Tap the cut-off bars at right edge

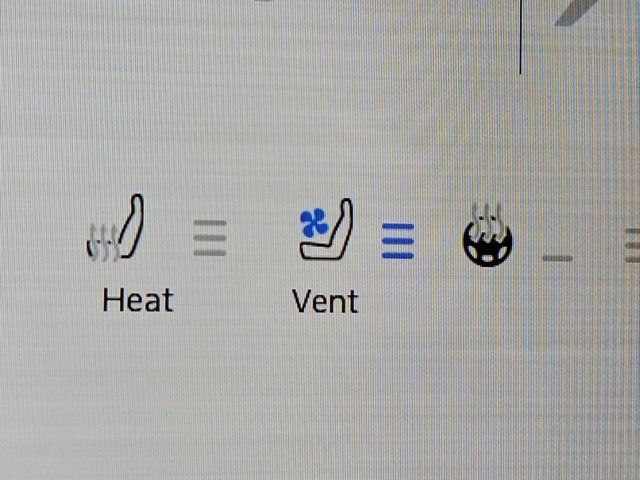click(633, 246)
